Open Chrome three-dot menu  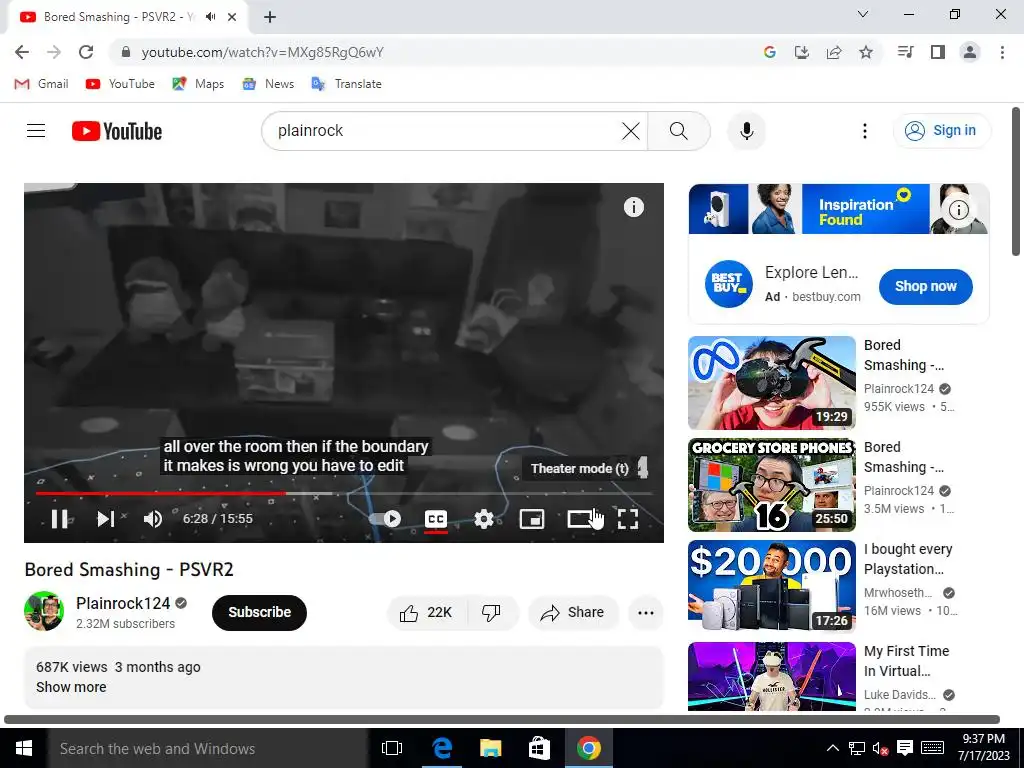1002,52
